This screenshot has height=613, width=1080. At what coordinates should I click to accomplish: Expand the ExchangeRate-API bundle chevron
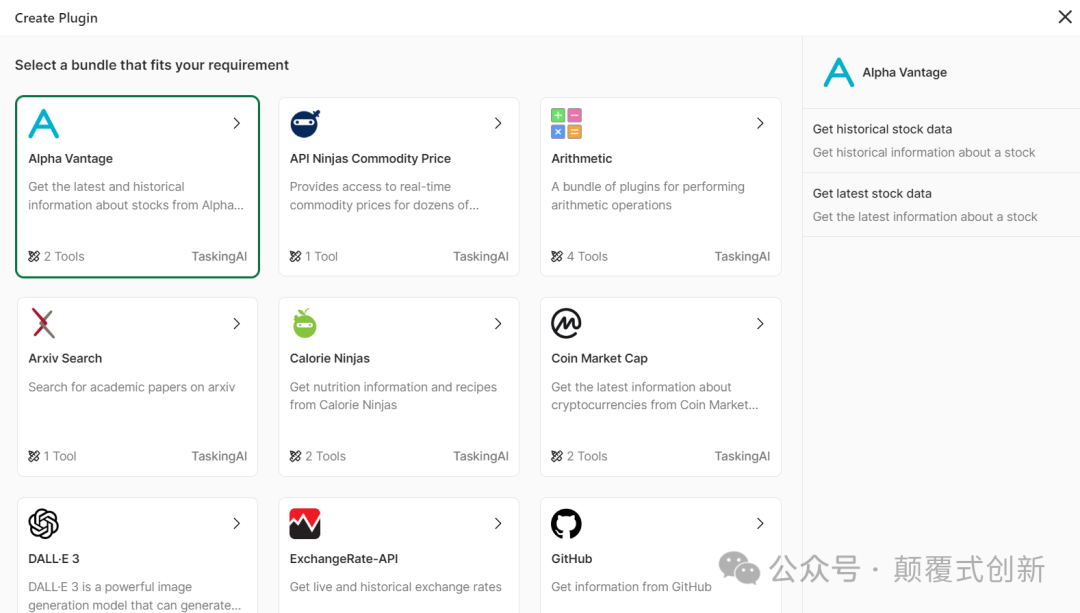[x=498, y=523]
